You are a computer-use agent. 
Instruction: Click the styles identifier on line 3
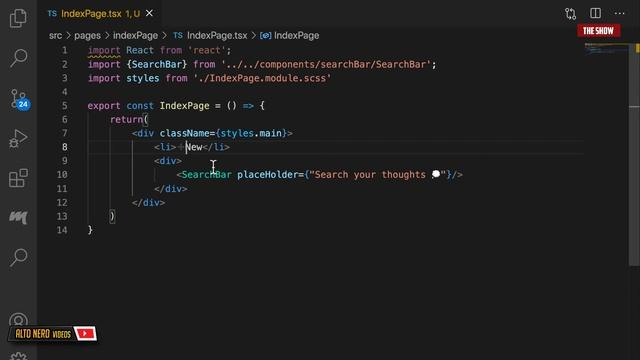[143, 78]
